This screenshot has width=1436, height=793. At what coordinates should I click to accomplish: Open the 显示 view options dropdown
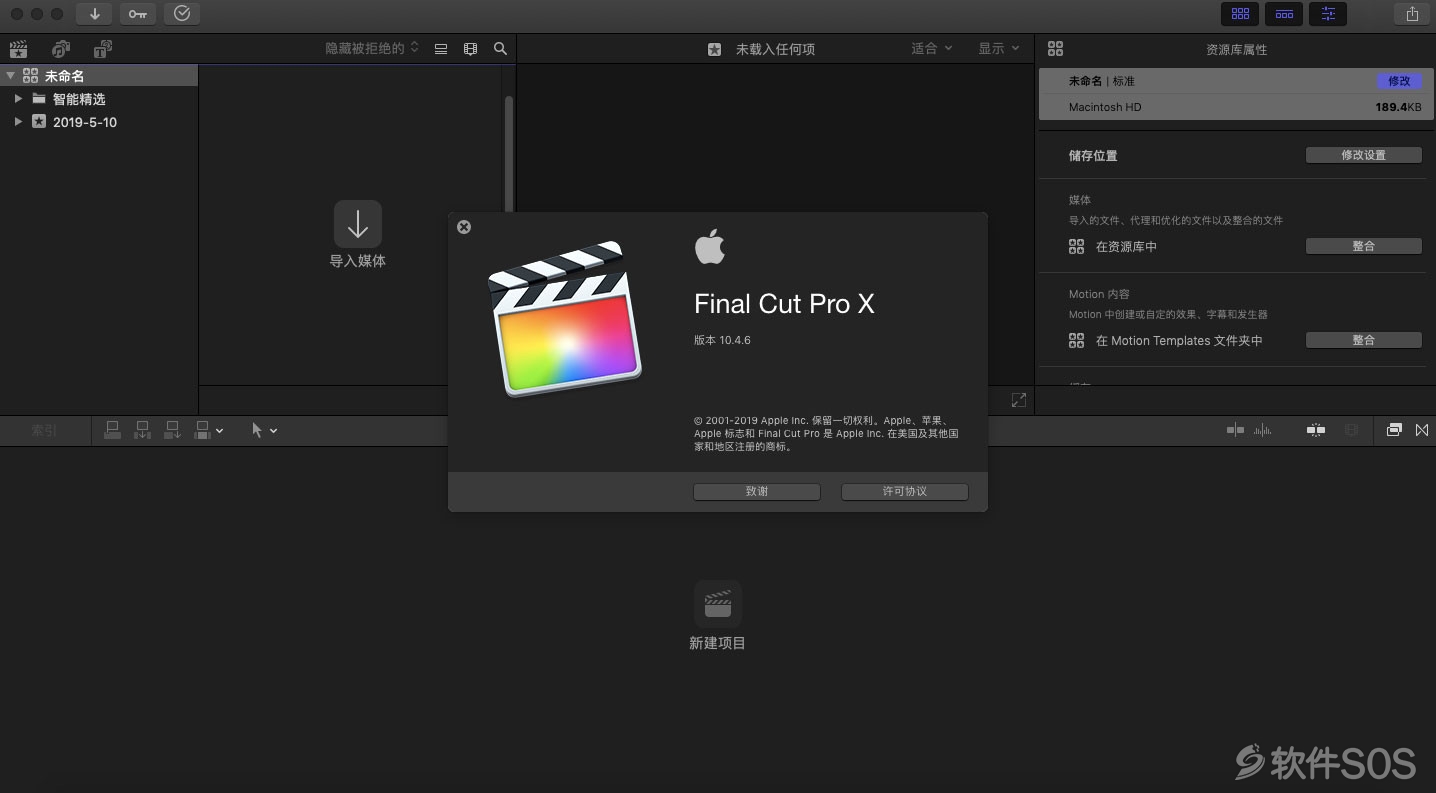[x=999, y=48]
